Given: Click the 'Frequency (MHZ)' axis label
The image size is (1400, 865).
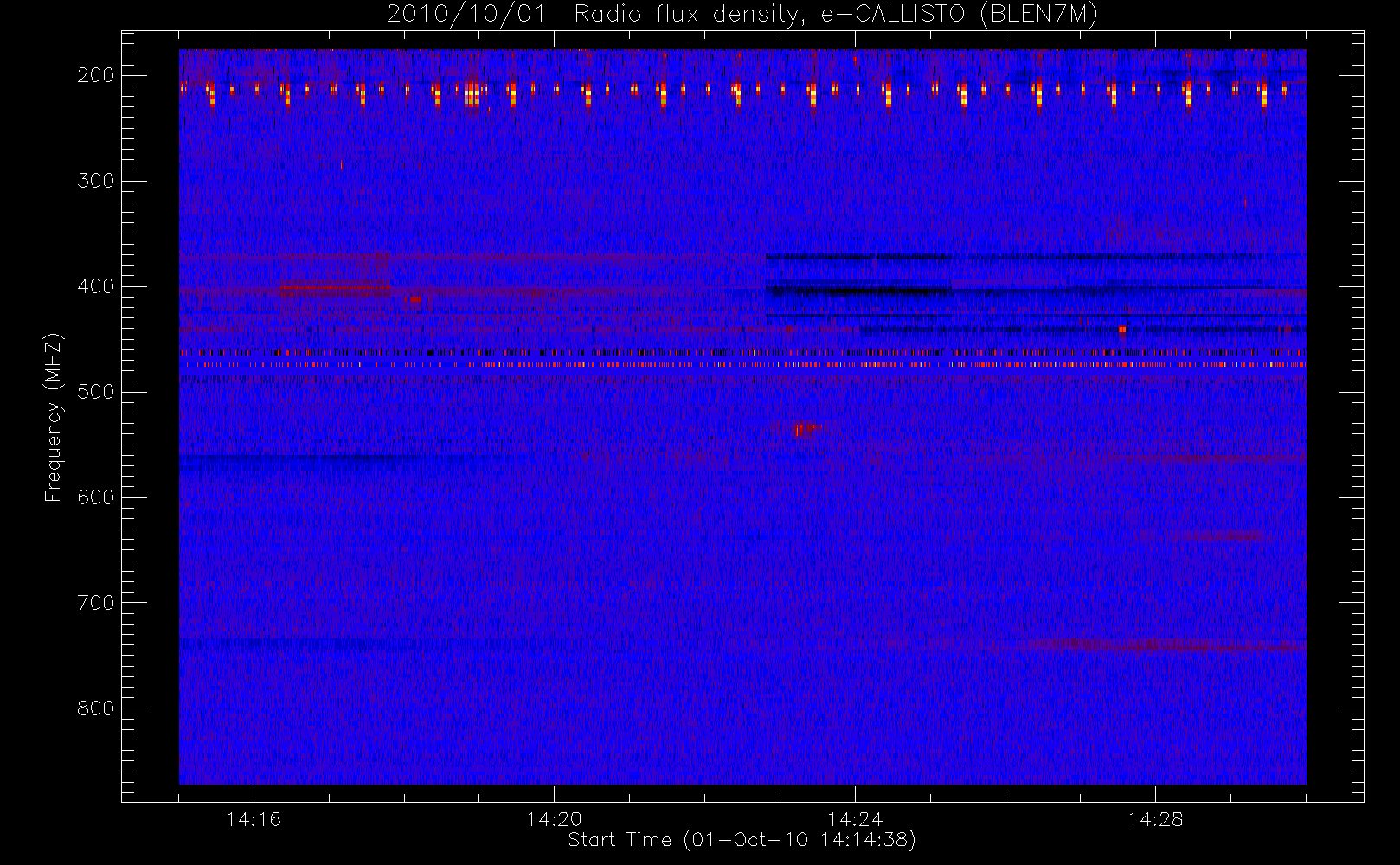Looking at the screenshot, I should [x=54, y=417].
